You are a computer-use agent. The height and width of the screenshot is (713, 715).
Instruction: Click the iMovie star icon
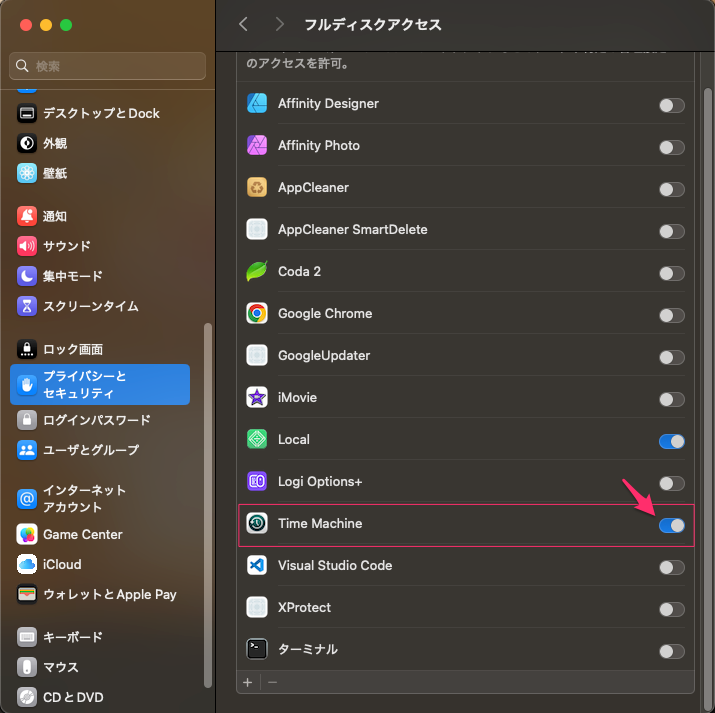(257, 398)
